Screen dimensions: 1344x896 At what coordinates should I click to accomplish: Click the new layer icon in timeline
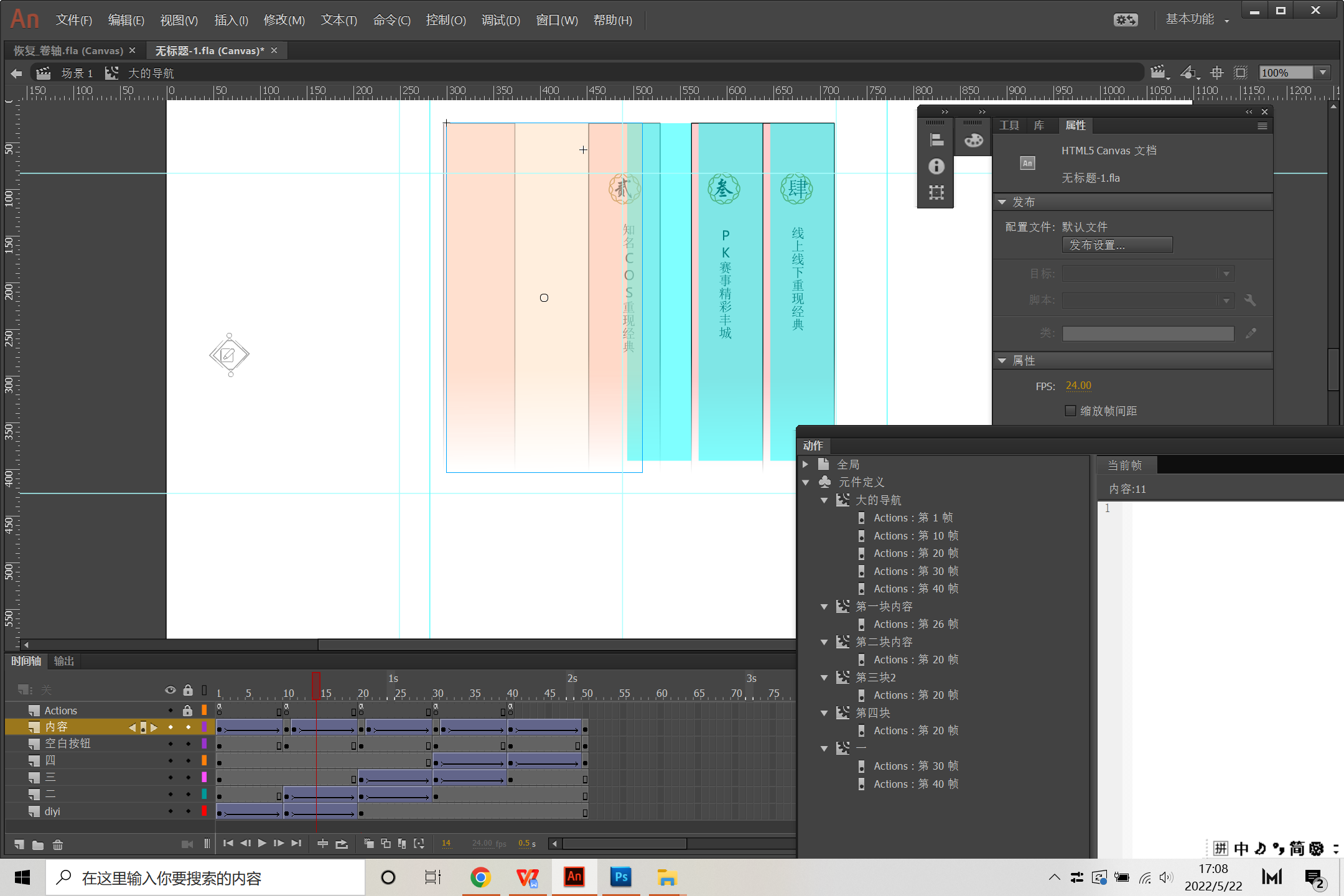pos(19,844)
